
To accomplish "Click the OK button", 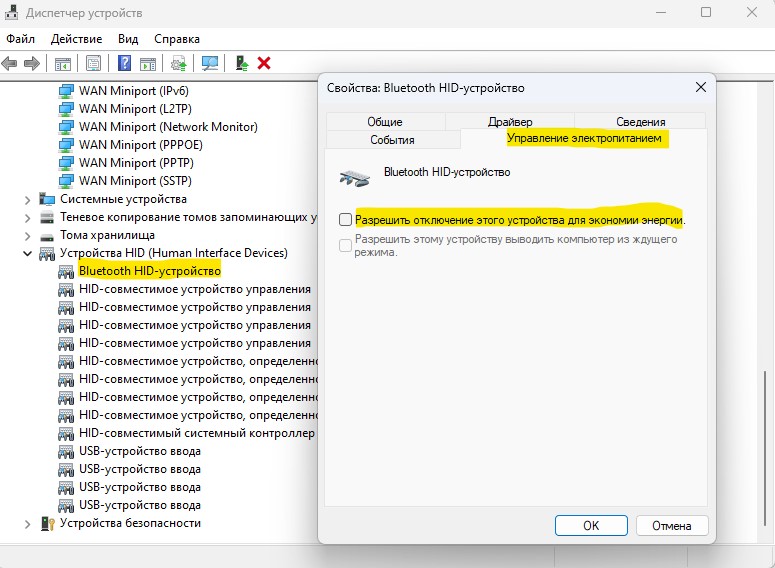I will point(591,525).
